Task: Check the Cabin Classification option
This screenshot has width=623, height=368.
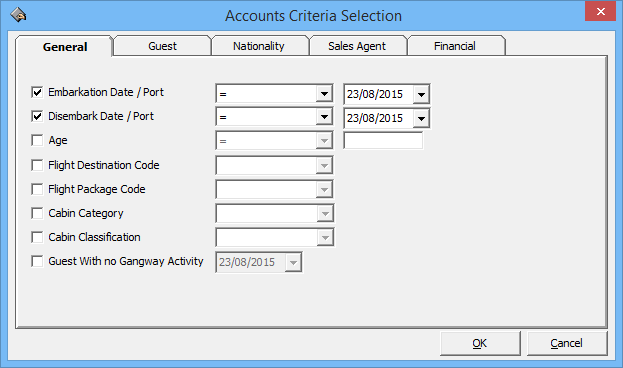Action: tap(37, 237)
